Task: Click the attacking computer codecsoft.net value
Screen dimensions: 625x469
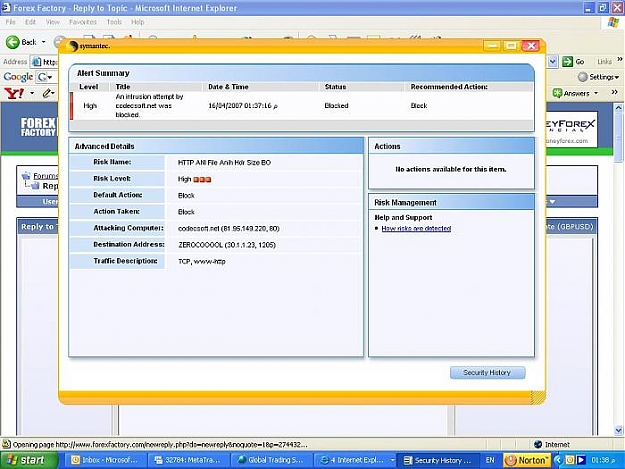Action: pyautogui.click(x=228, y=229)
